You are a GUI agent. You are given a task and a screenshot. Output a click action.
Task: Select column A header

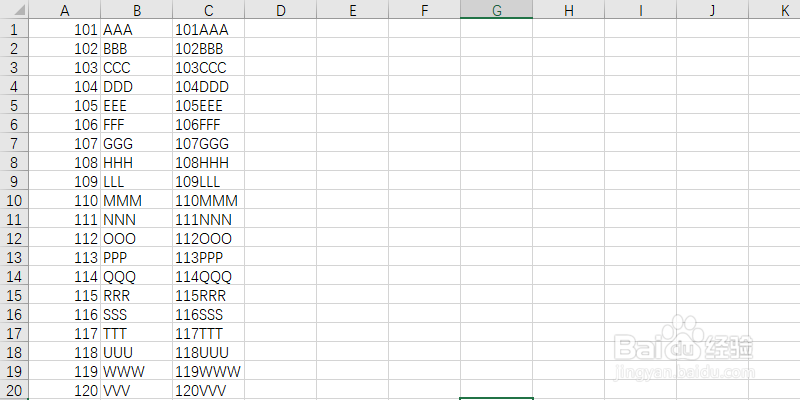[x=65, y=9]
